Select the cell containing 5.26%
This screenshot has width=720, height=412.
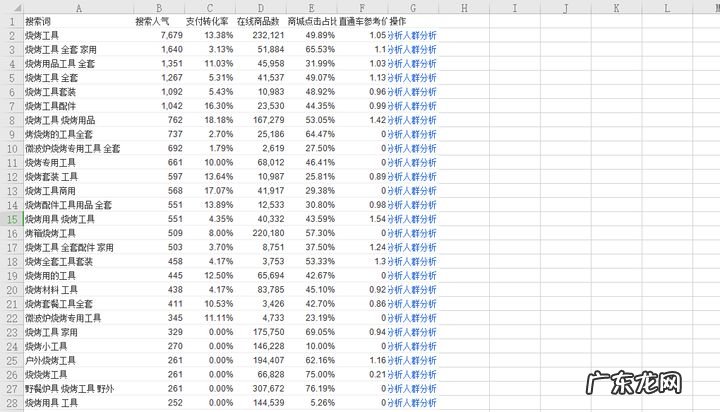click(x=311, y=403)
